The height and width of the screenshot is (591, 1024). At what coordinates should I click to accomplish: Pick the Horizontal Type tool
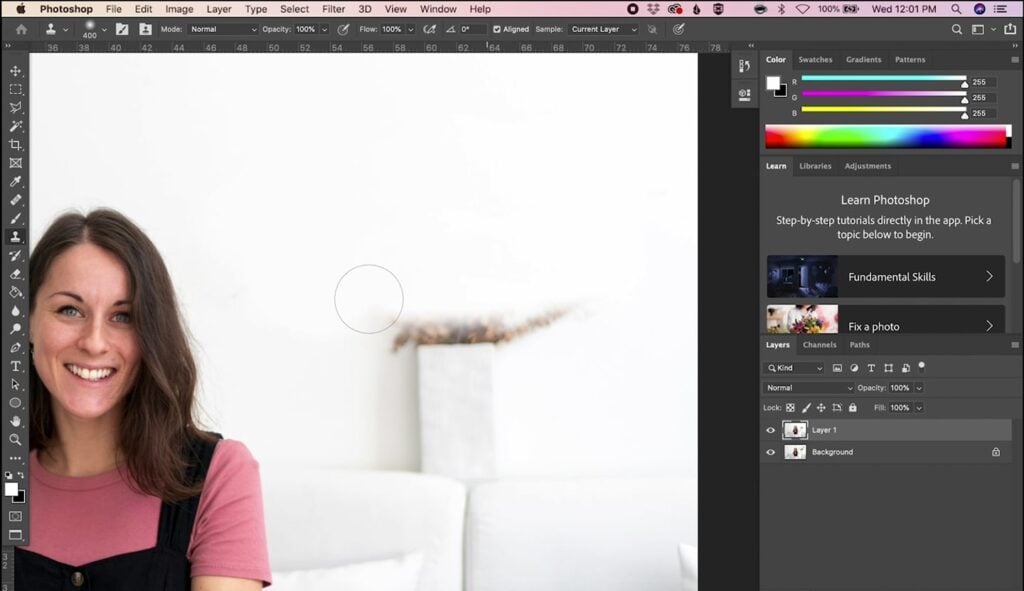tap(15, 366)
